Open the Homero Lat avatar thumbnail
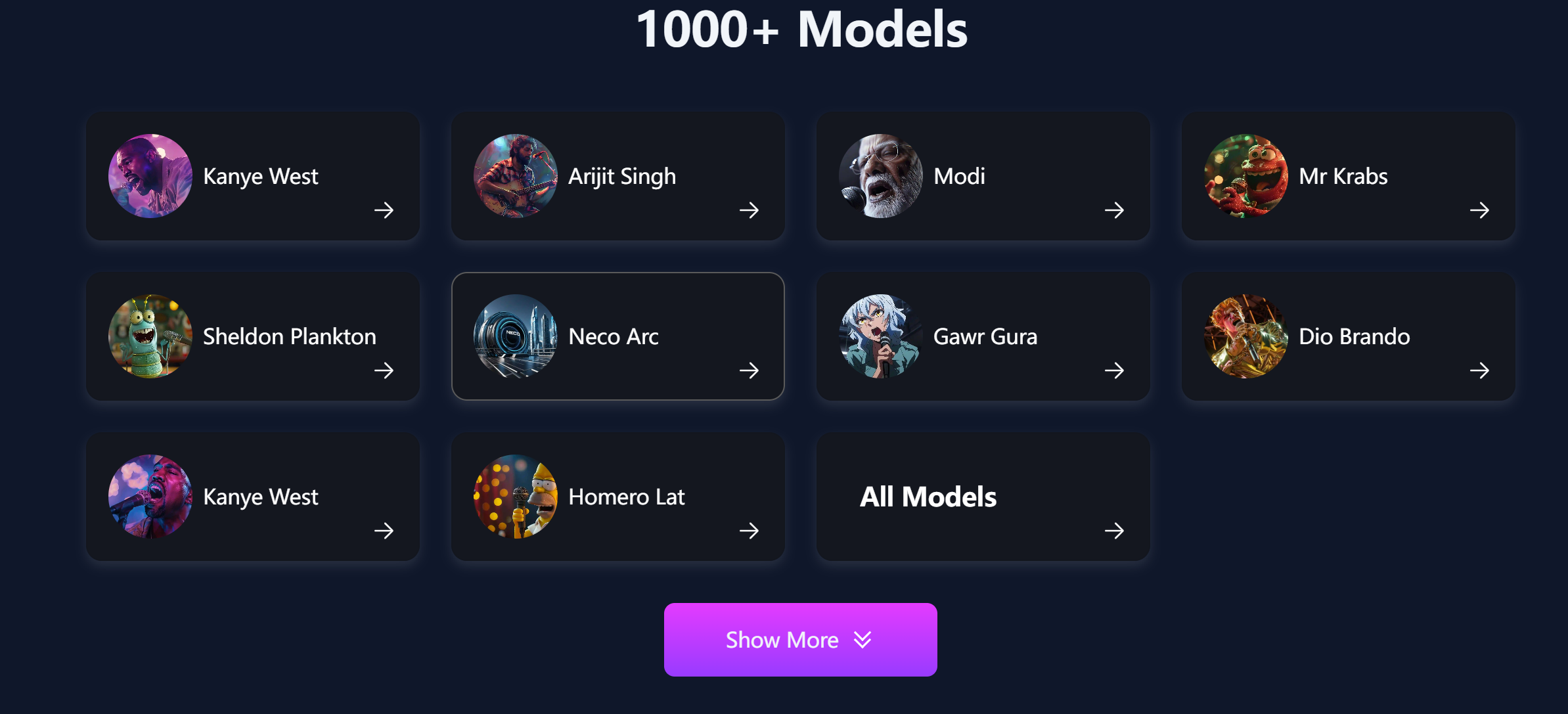The image size is (1568, 714). pos(516,497)
